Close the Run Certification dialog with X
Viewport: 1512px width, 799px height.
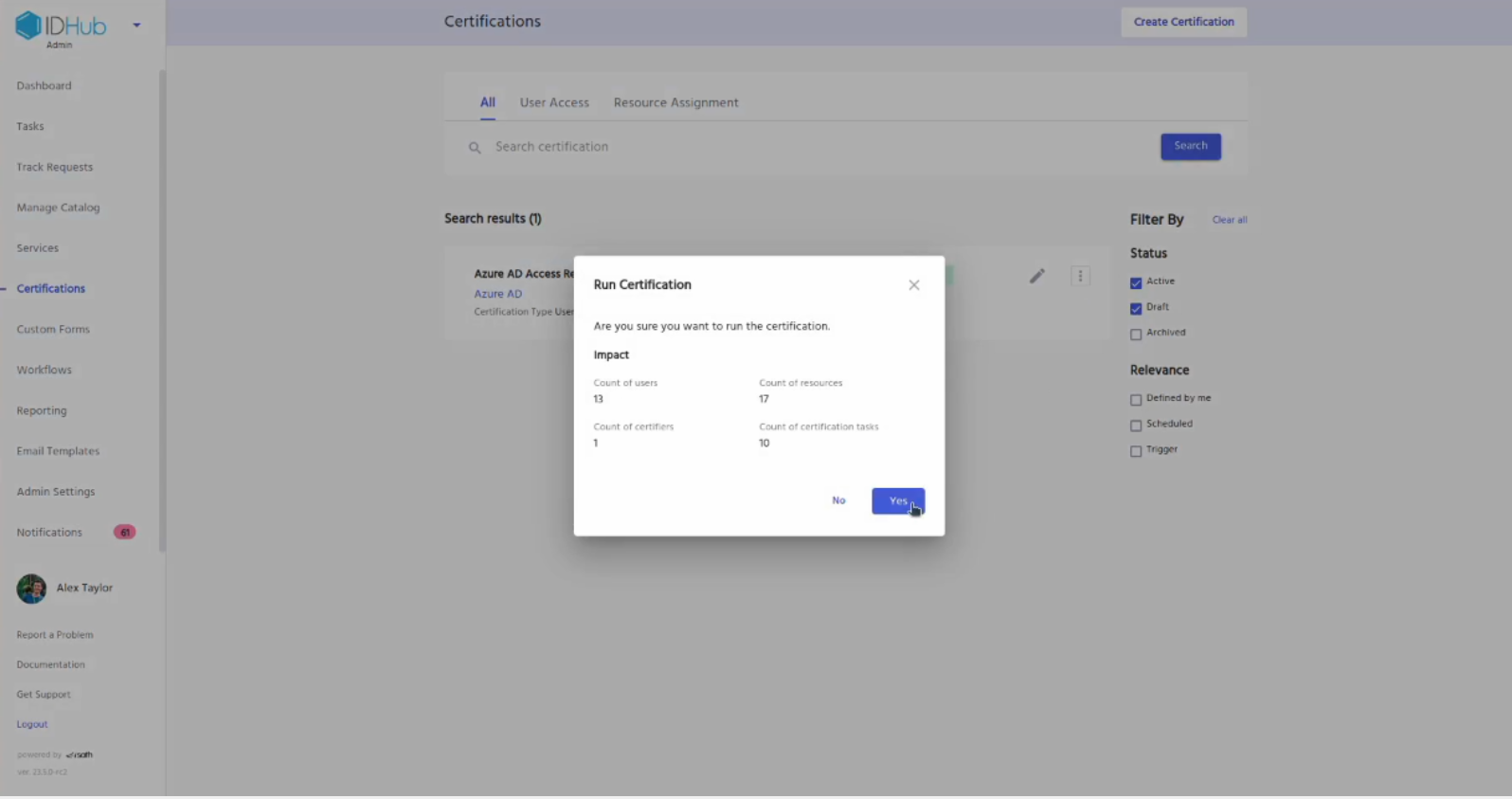click(913, 285)
